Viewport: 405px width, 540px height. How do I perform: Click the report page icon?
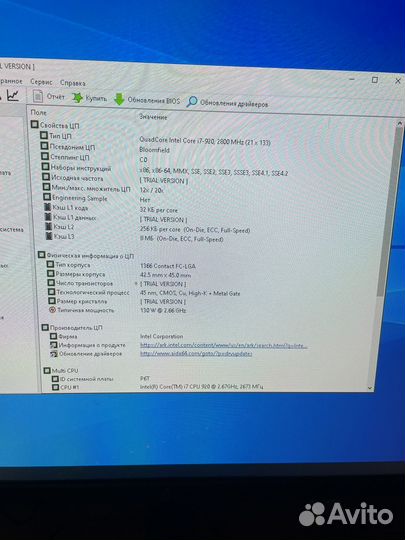[x=38, y=96]
